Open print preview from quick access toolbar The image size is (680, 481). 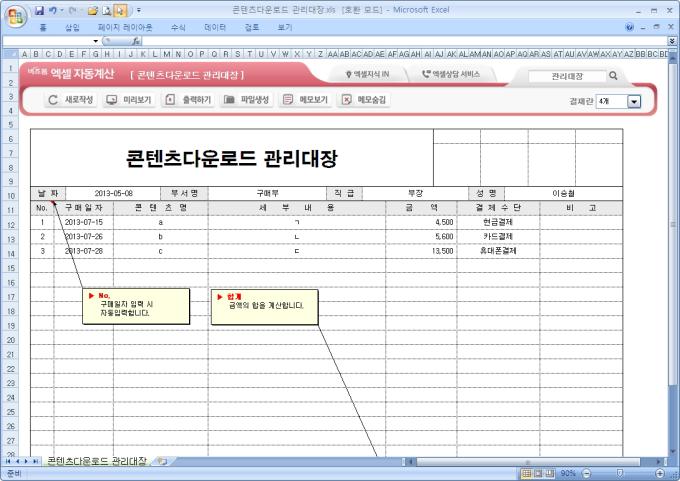tap(107, 10)
